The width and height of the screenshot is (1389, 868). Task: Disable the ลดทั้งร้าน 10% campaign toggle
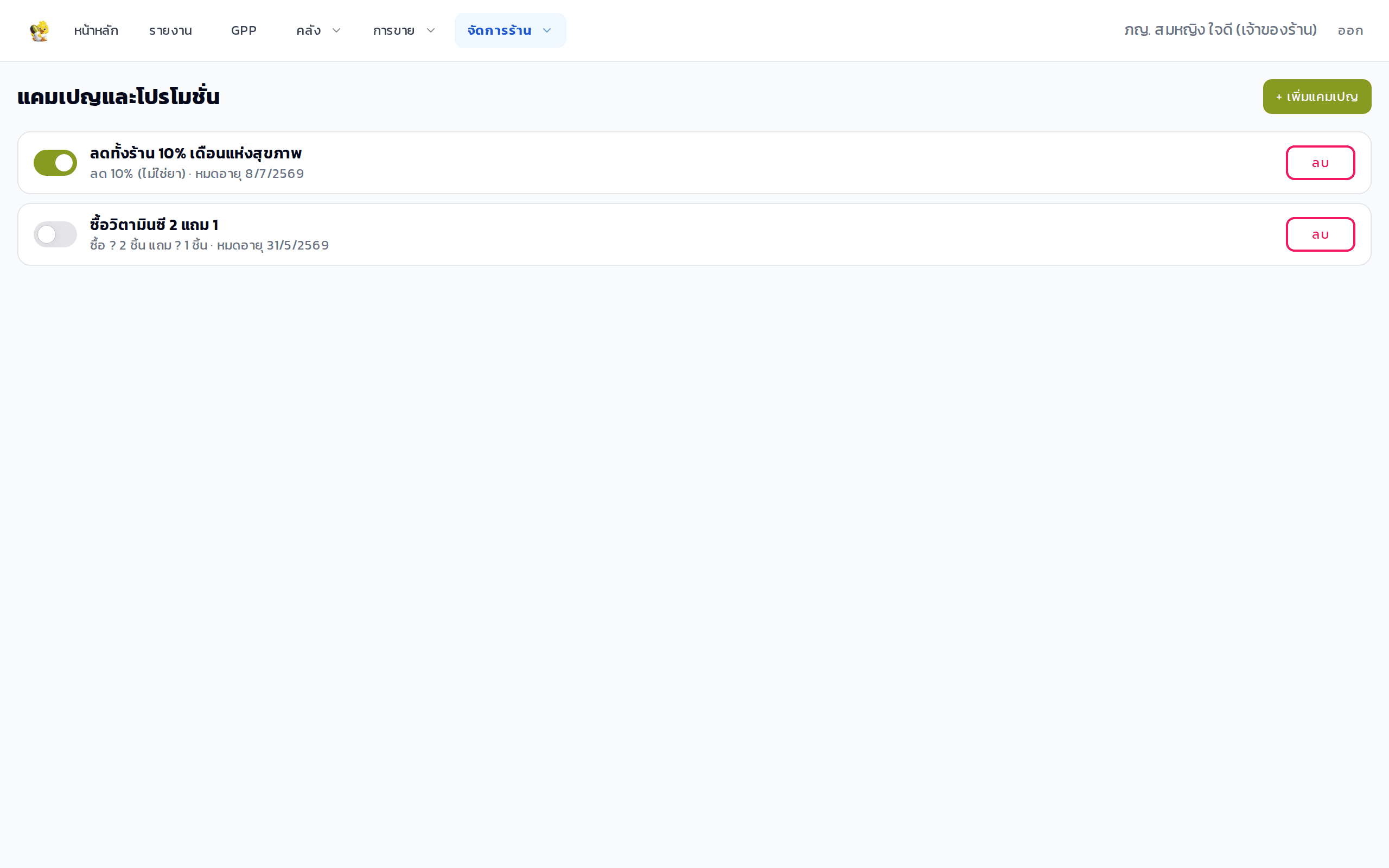[55, 162]
